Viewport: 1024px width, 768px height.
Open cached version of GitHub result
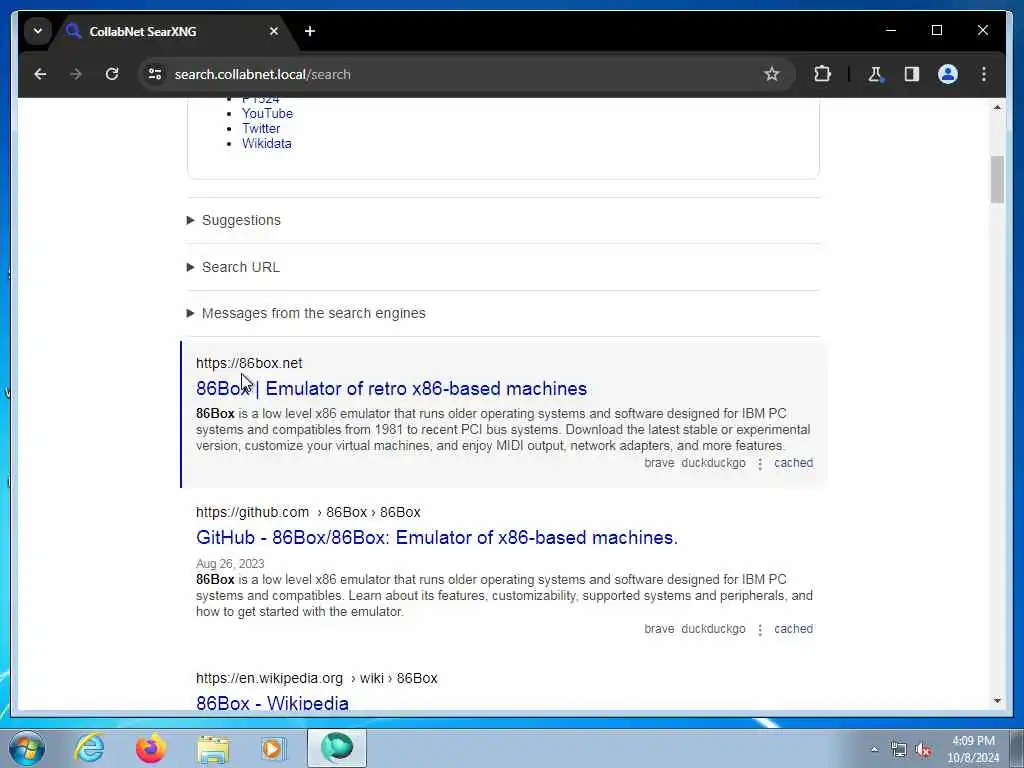793,629
